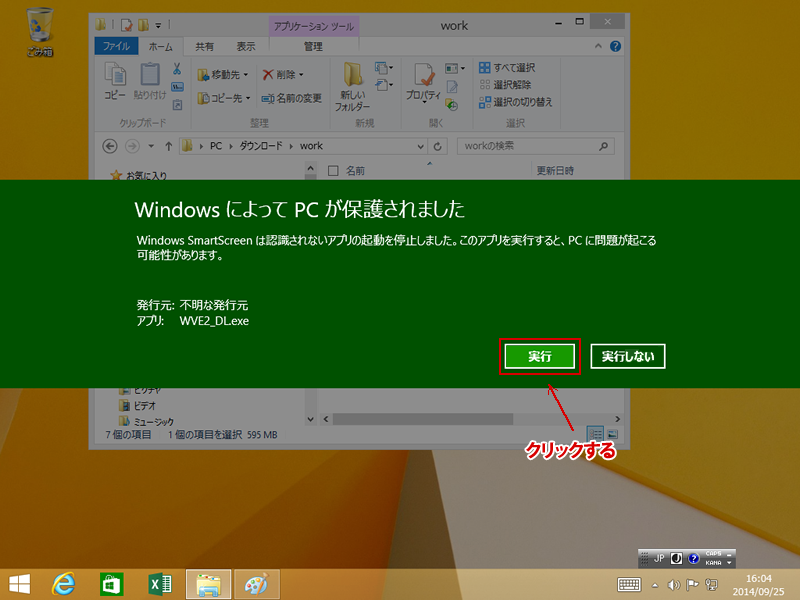This screenshot has width=800, height=600.
Task: Open Paint from the taskbar
Action: coord(257,584)
